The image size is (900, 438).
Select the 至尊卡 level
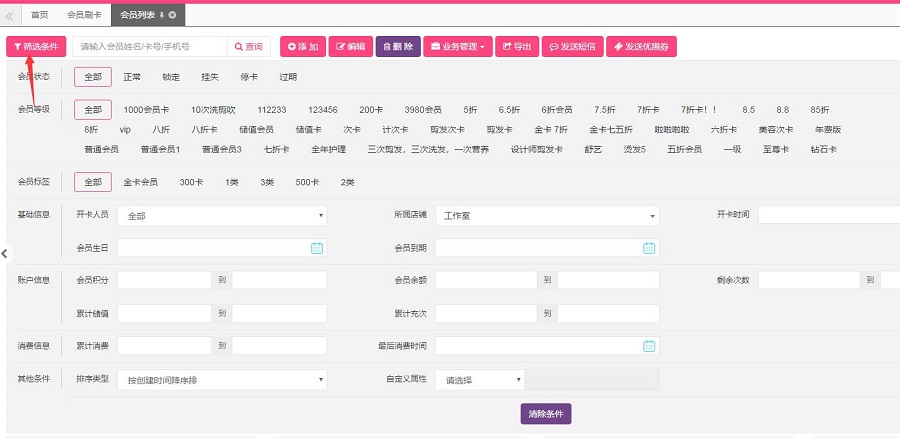point(776,149)
